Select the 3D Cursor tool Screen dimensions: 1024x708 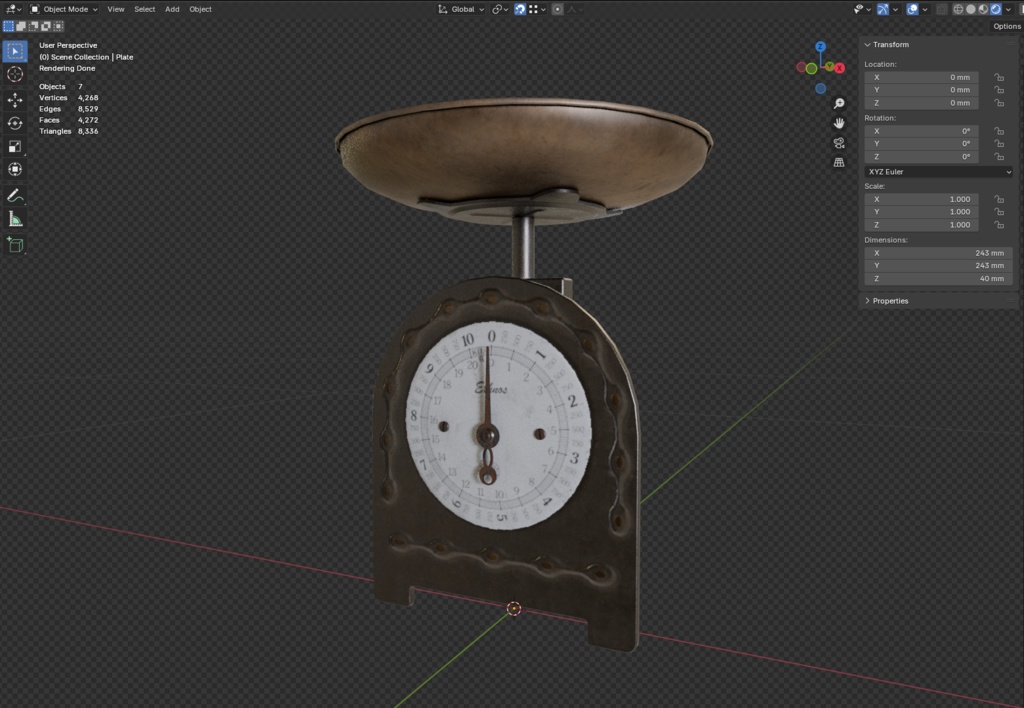click(x=15, y=74)
